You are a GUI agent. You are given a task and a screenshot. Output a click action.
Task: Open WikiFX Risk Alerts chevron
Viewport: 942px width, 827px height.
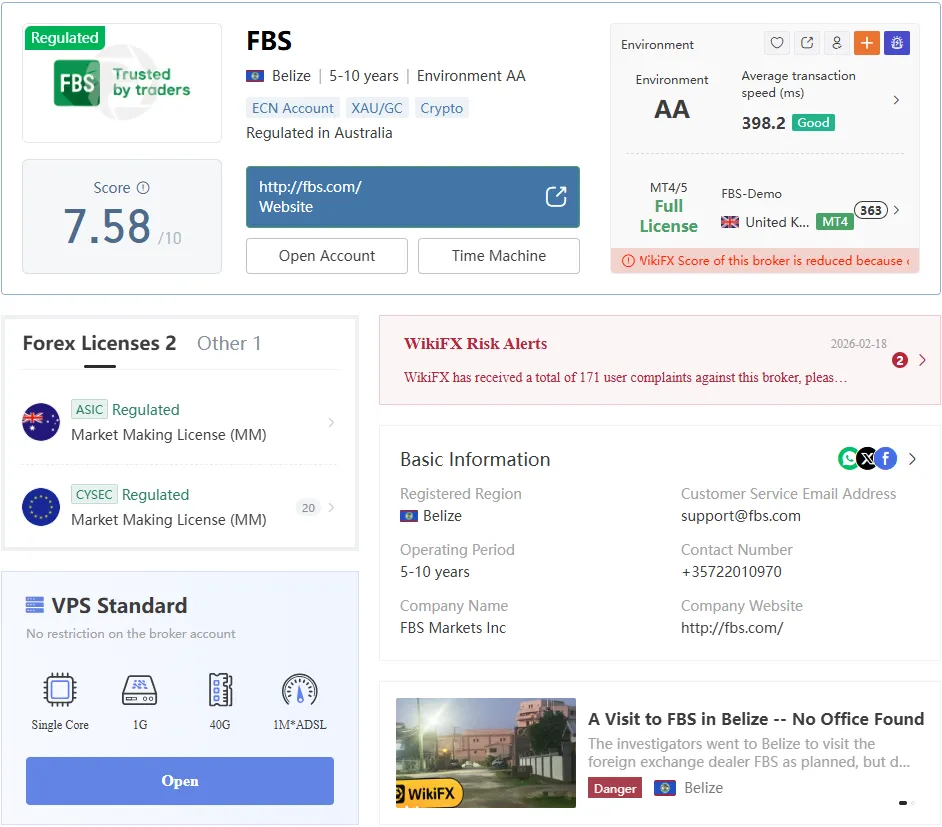tap(922, 360)
